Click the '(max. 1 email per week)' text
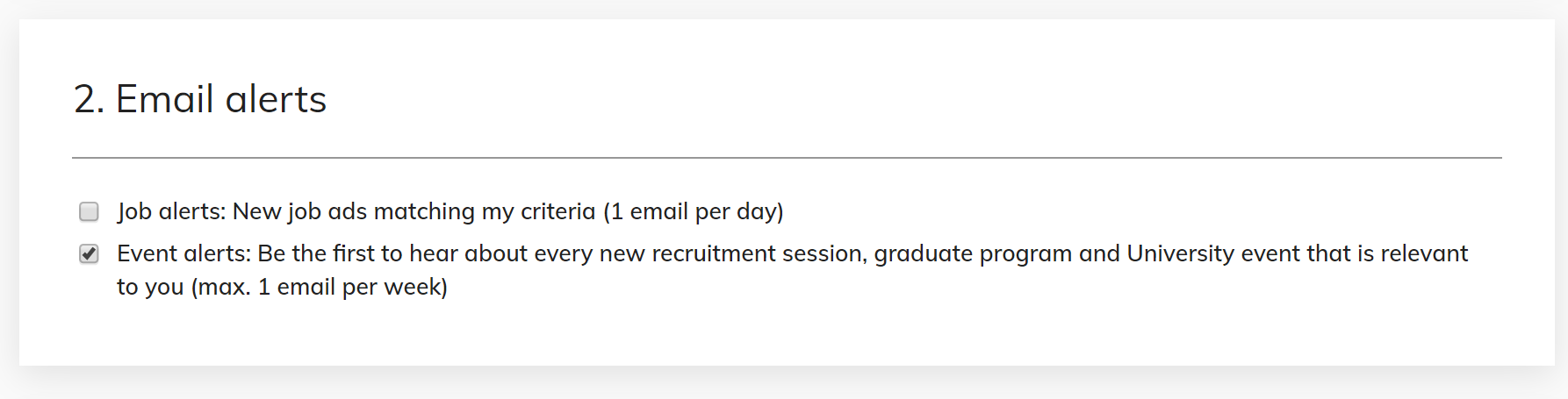 point(320,287)
